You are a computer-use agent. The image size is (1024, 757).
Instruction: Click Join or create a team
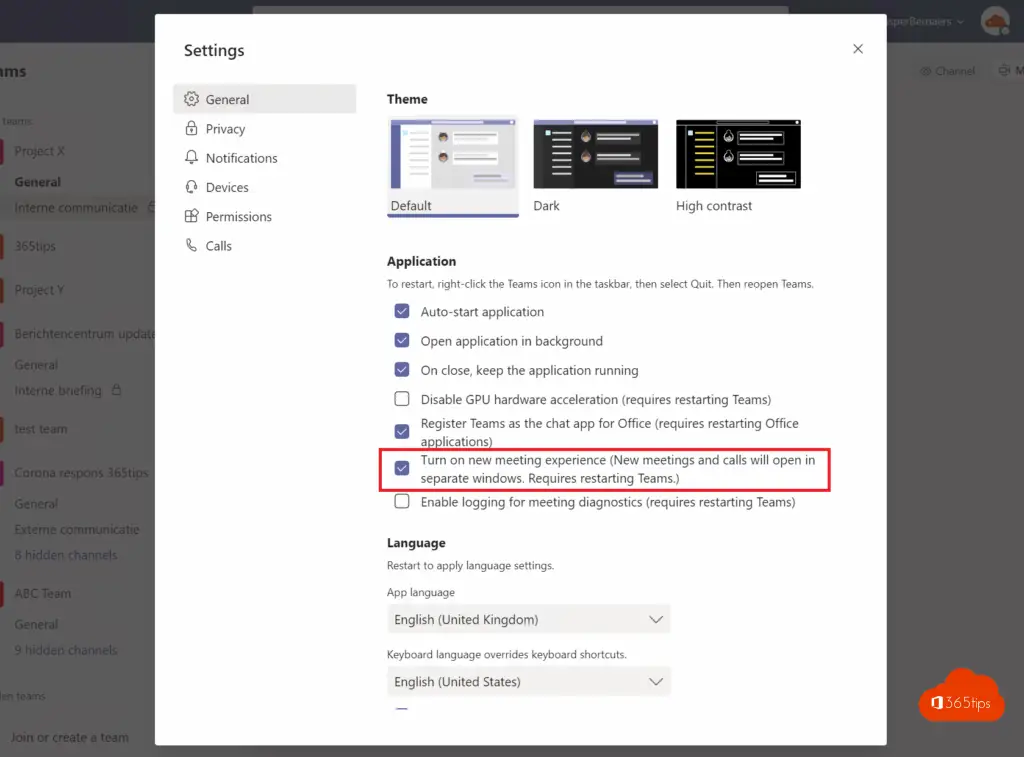[x=70, y=737]
